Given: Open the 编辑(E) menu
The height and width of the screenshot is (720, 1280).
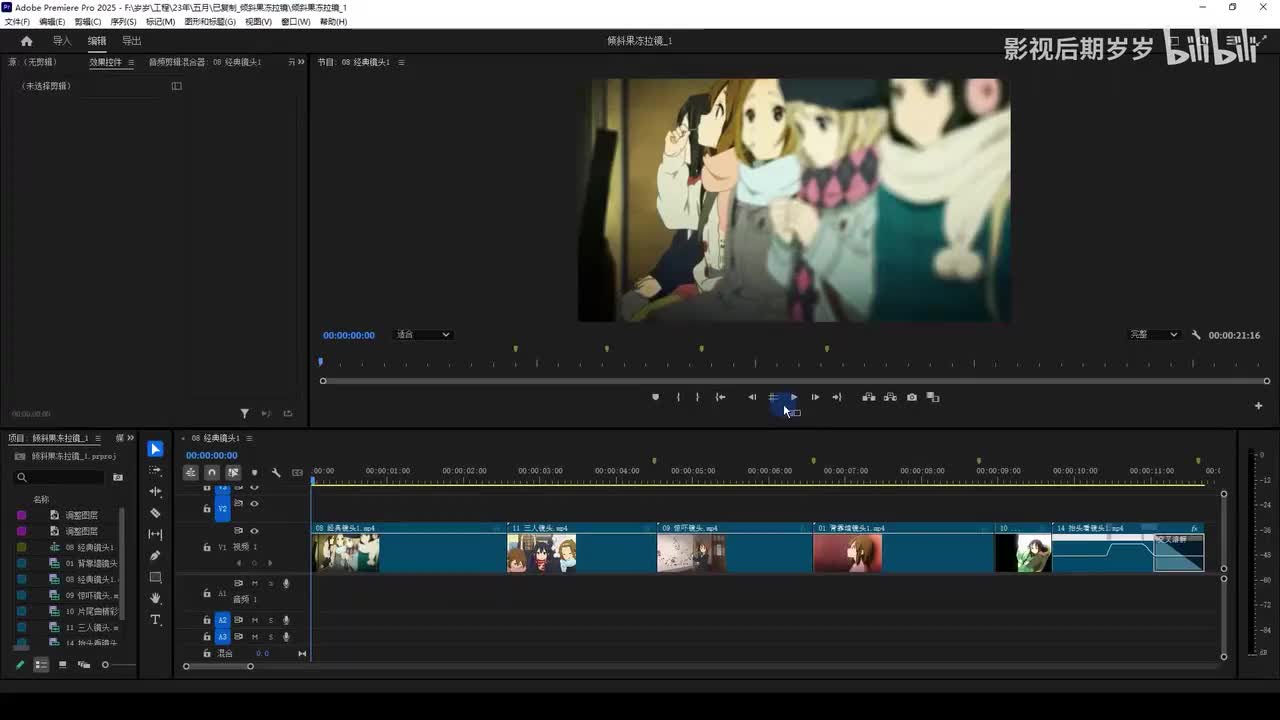Looking at the screenshot, I should pos(52,22).
